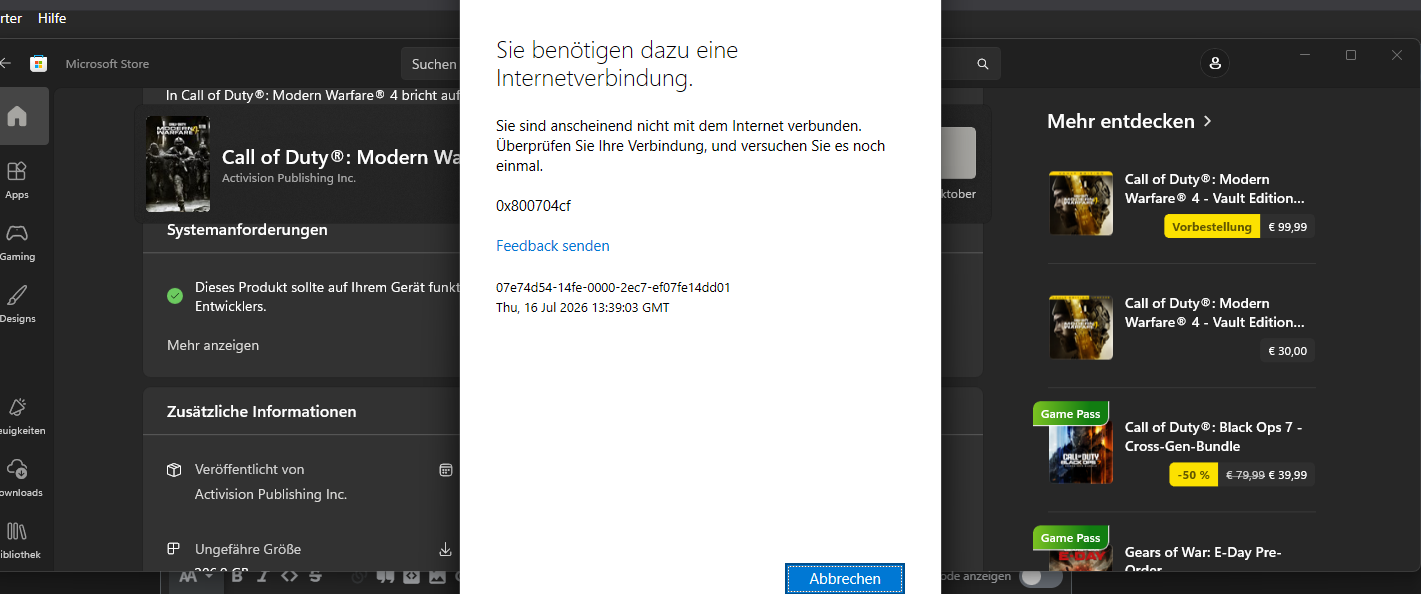Click the Systemanforderungen heading
The height and width of the screenshot is (594, 1421).
247,230
